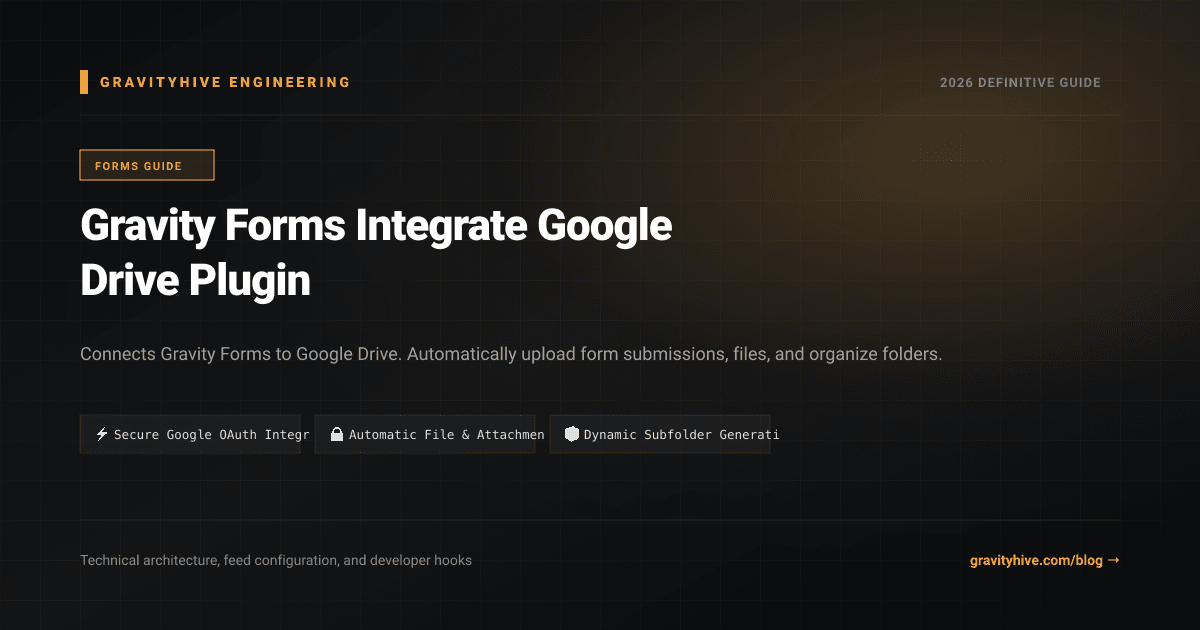
Task: Click the 2026 DEFINITIVE GUIDE label
Action: [x=1020, y=83]
